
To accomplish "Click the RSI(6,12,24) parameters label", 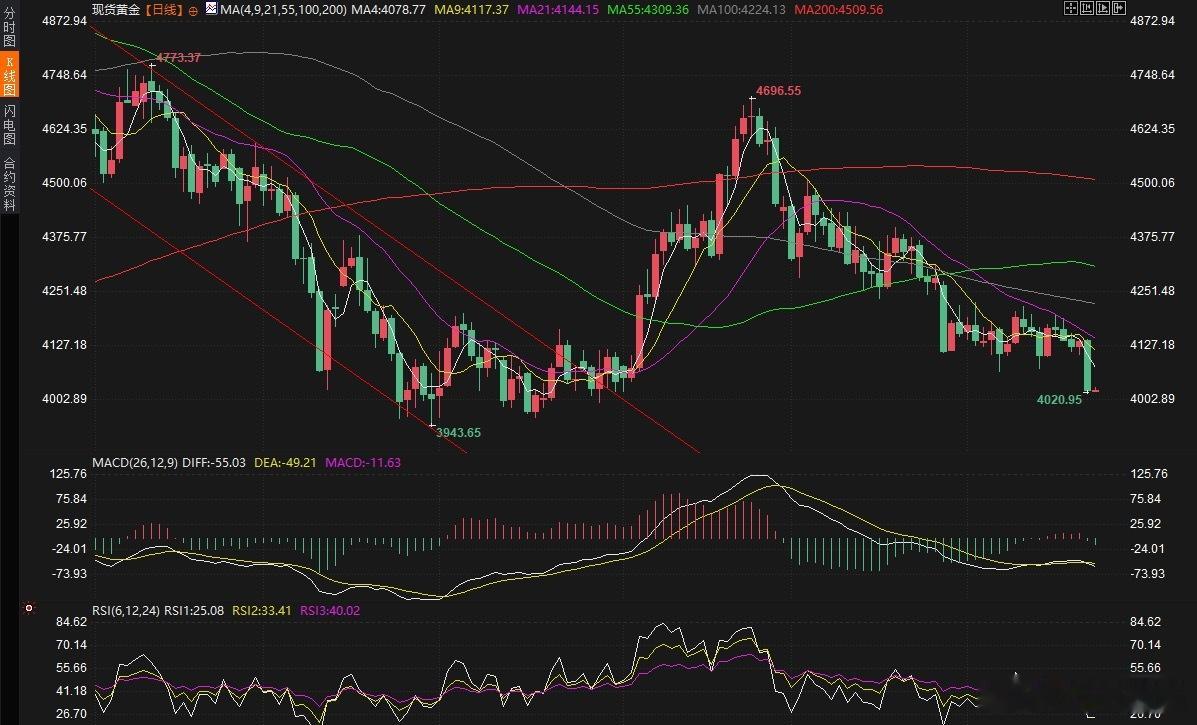I will (126, 611).
